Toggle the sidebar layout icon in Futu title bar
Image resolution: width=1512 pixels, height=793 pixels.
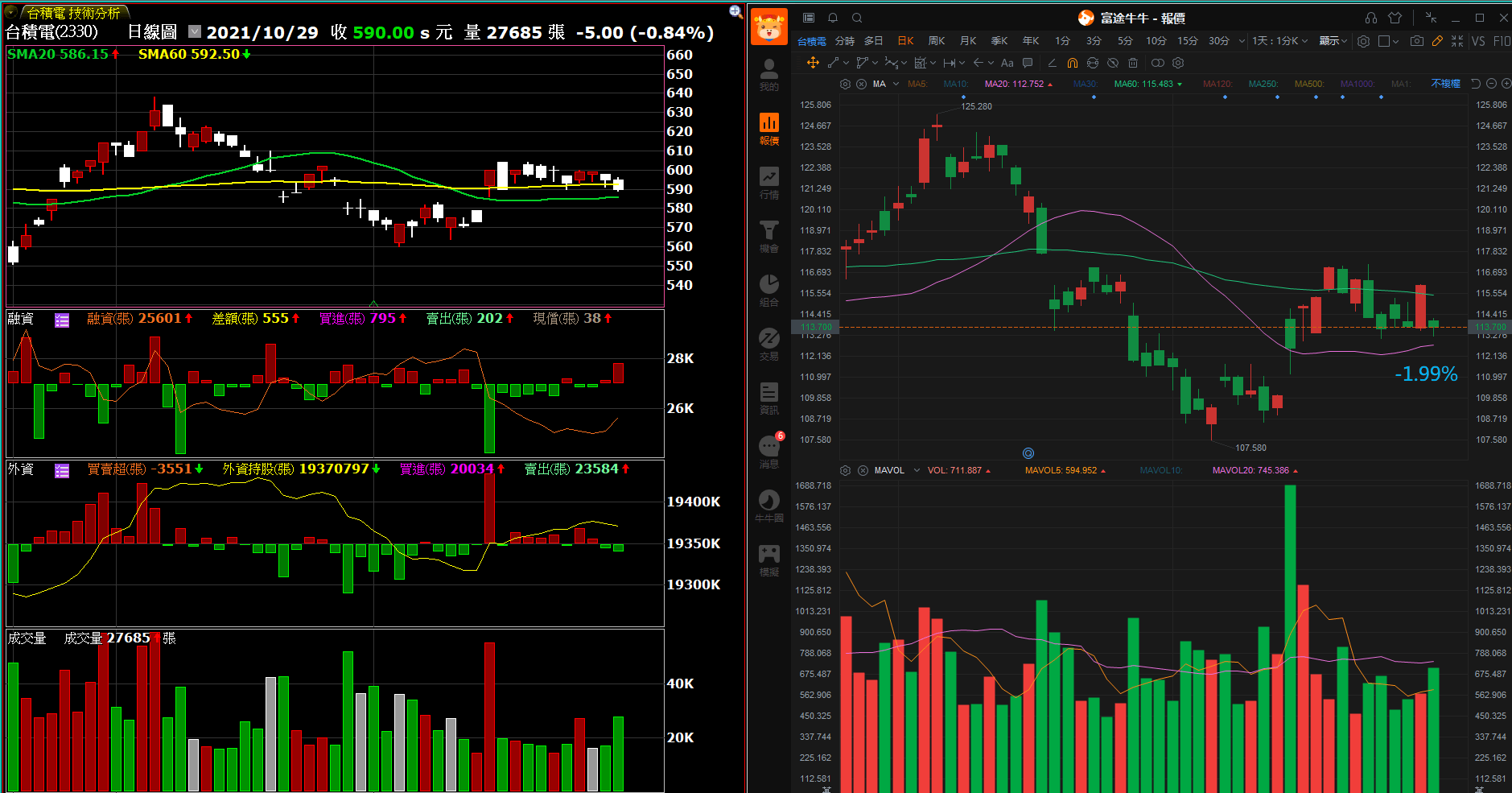pyautogui.click(x=809, y=18)
